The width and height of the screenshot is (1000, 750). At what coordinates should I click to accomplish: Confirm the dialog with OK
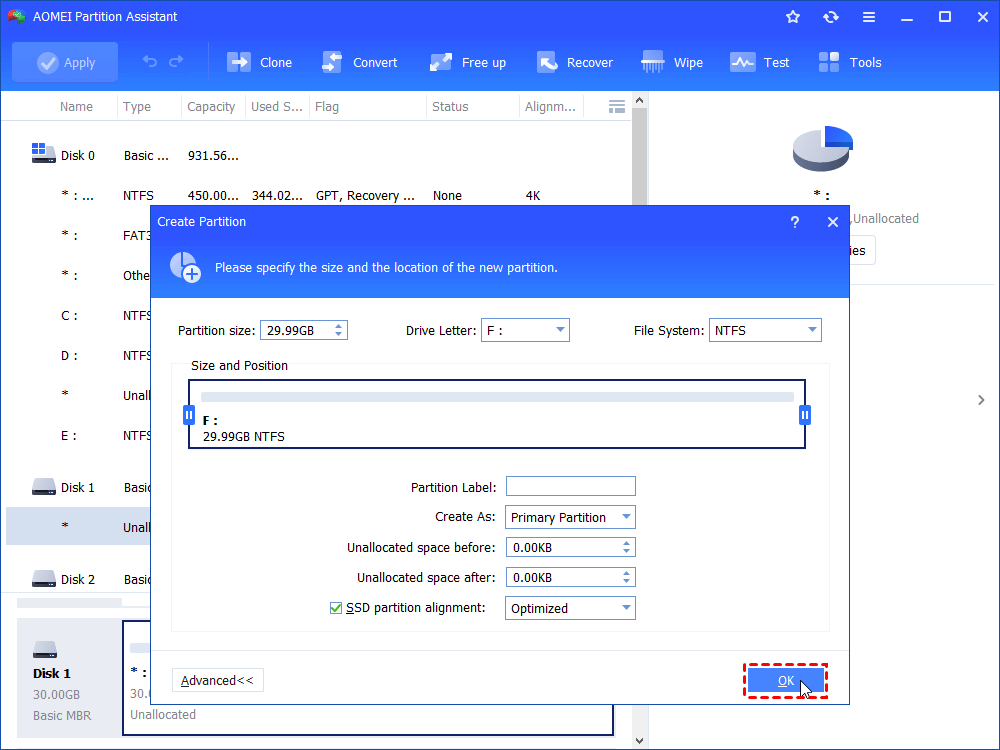786,680
